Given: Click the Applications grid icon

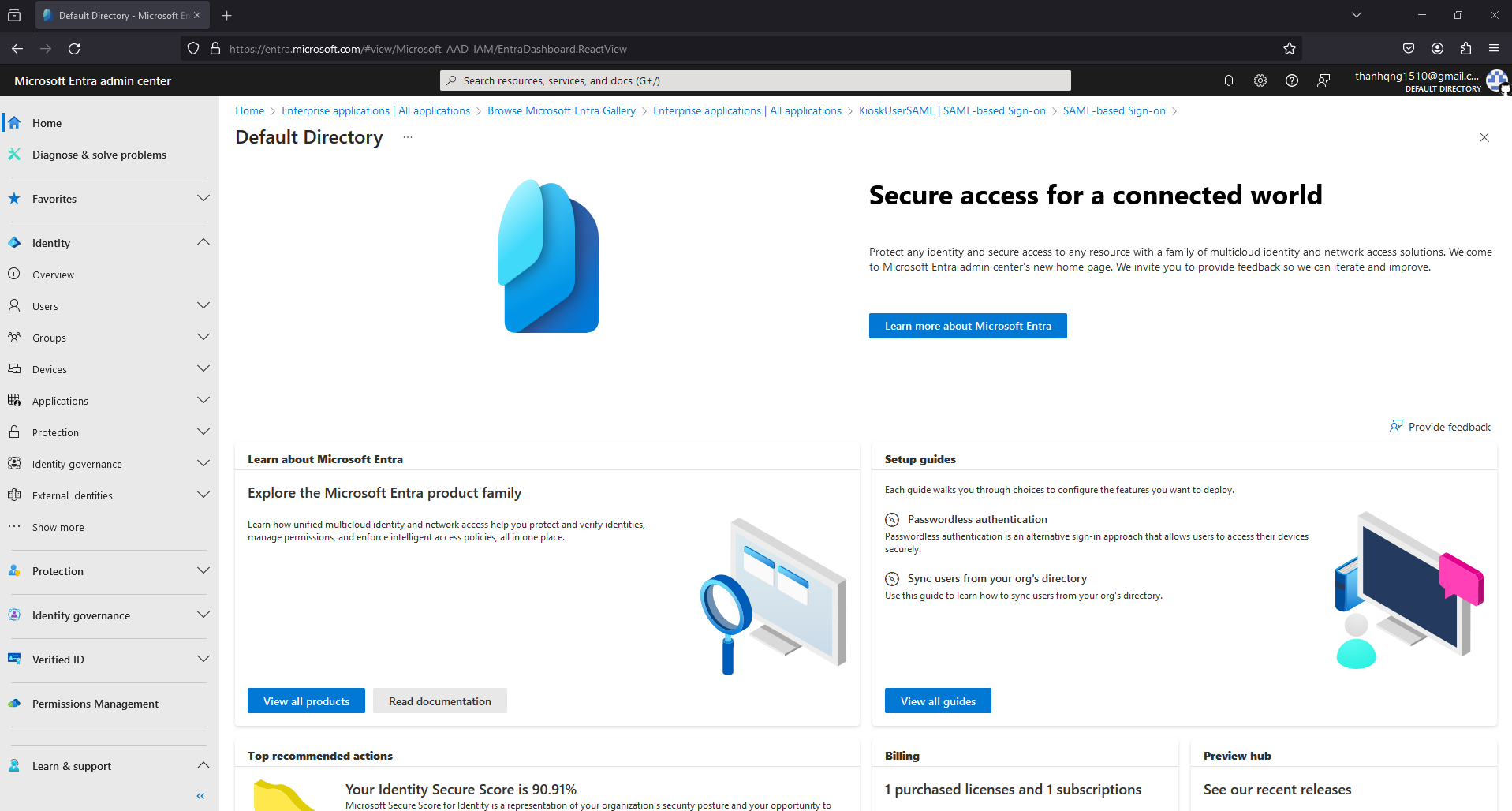Looking at the screenshot, I should pyautogui.click(x=14, y=401).
